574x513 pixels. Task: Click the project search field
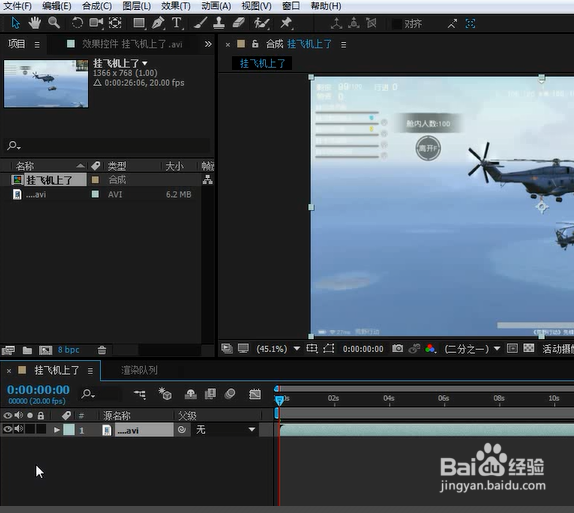click(108, 146)
